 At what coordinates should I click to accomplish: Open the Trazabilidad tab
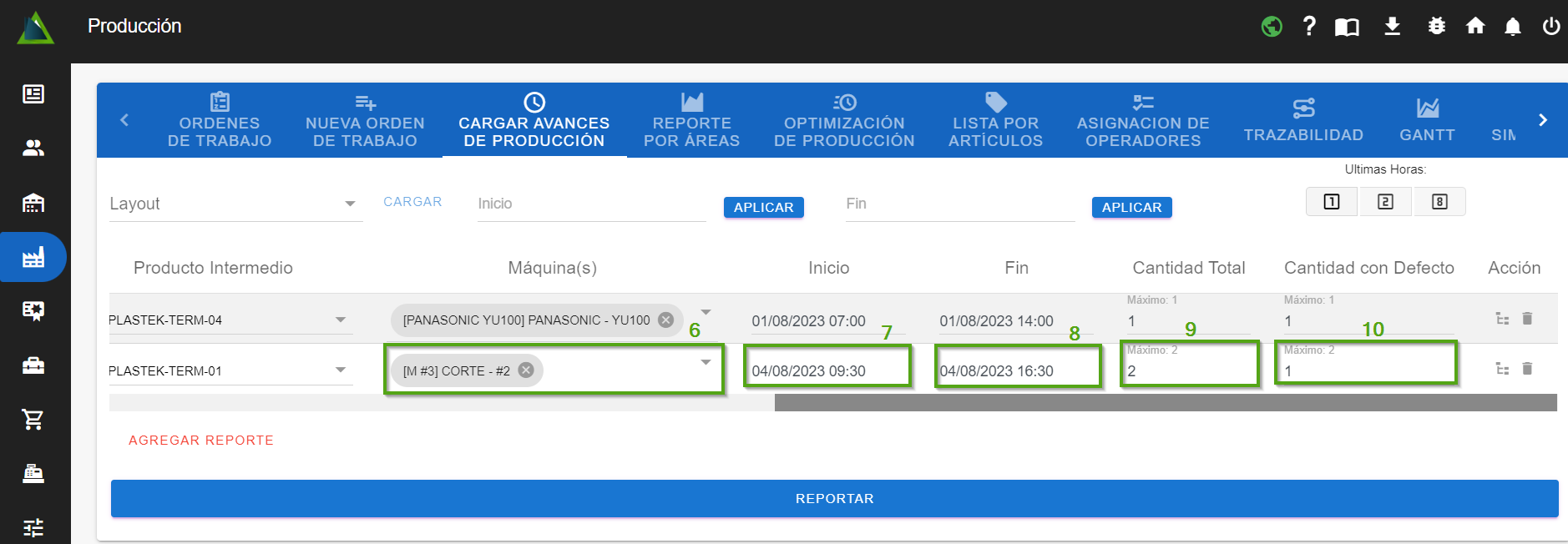click(x=1302, y=120)
